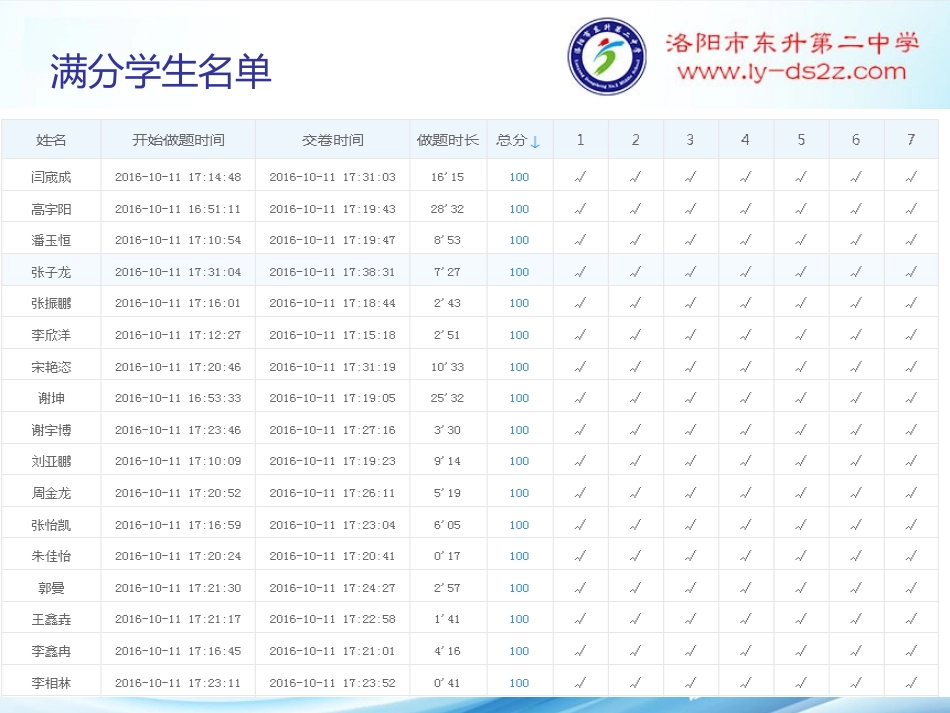950x713 pixels.
Task: Open the 100 score in 朱佳怡's row
Action: (519, 556)
